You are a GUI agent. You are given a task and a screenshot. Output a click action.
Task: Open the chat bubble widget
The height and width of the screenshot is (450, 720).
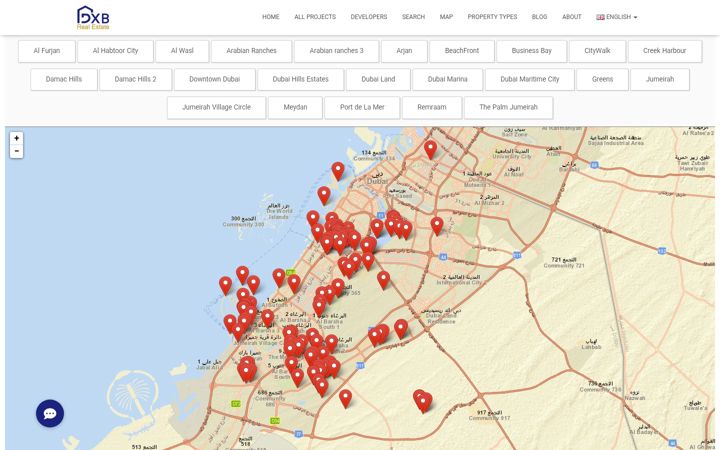(50, 413)
